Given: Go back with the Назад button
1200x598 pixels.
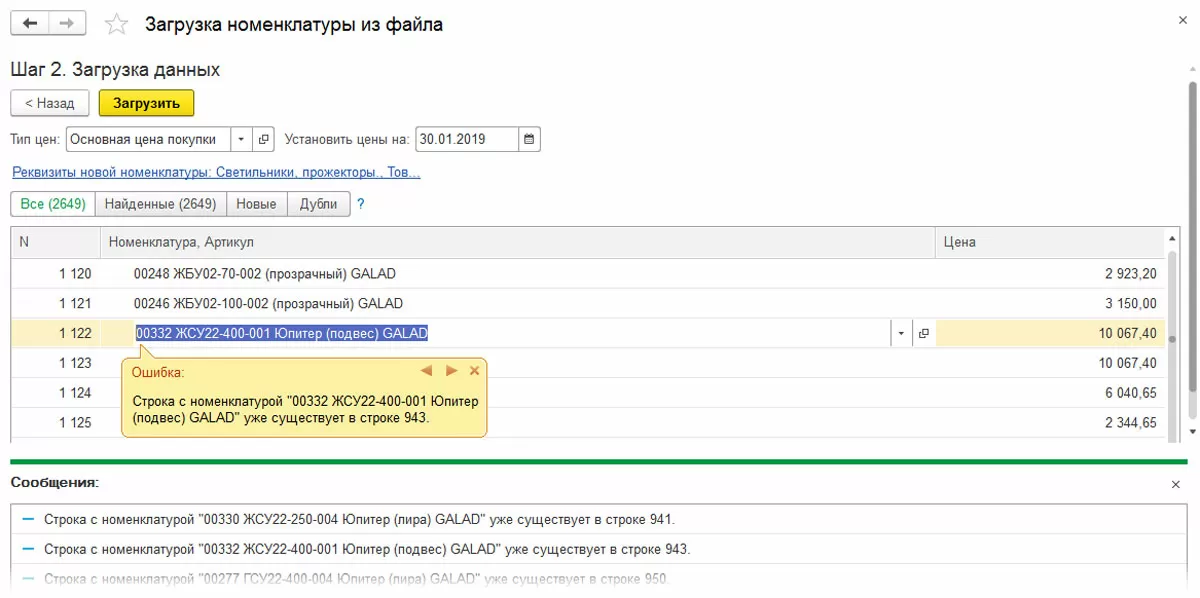Looking at the screenshot, I should point(50,103).
